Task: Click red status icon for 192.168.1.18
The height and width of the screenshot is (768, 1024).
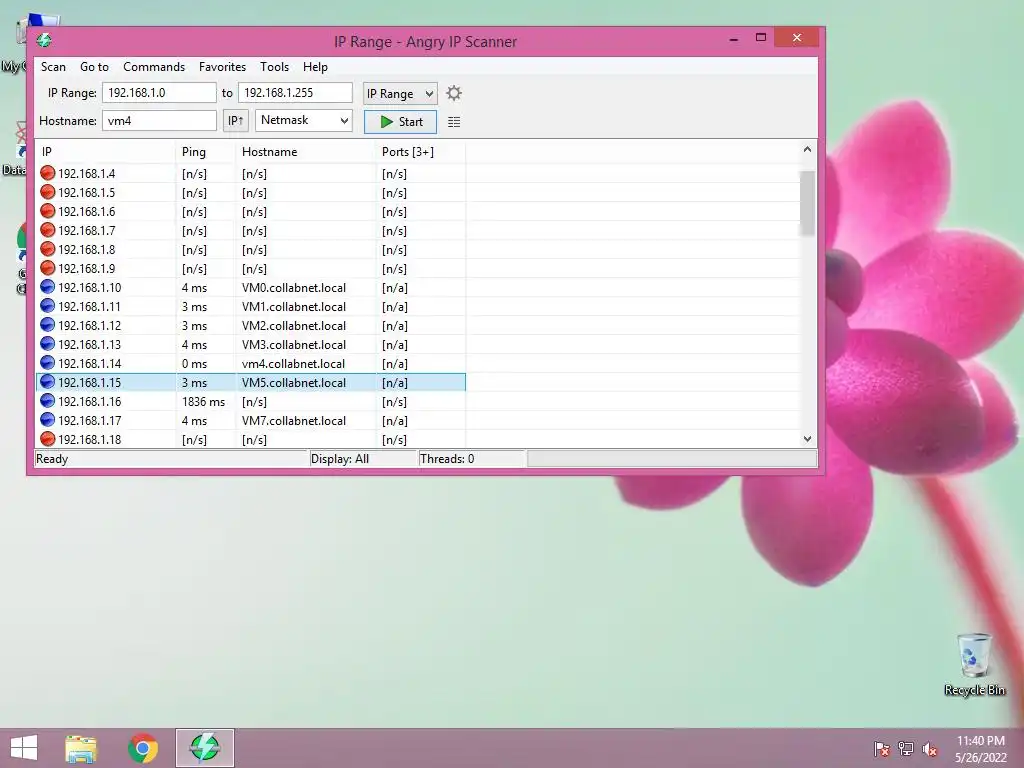Action: point(47,439)
